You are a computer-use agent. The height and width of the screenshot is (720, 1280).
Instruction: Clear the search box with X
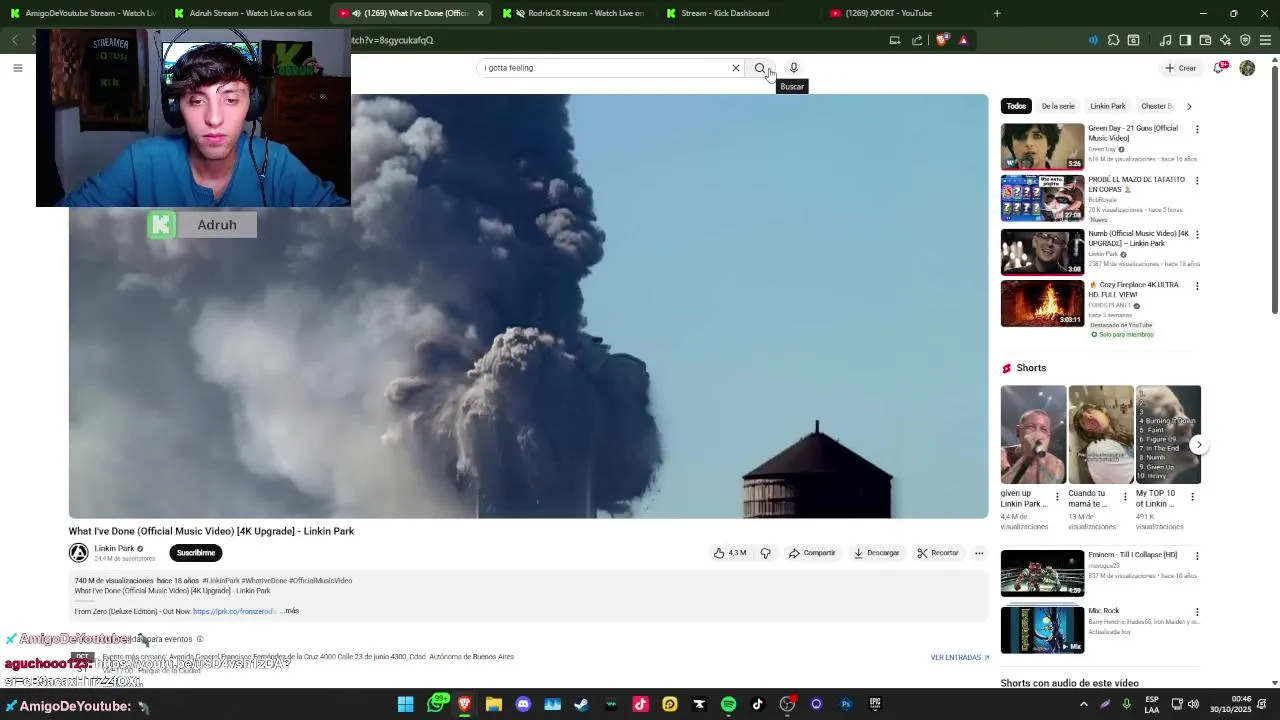[x=736, y=68]
